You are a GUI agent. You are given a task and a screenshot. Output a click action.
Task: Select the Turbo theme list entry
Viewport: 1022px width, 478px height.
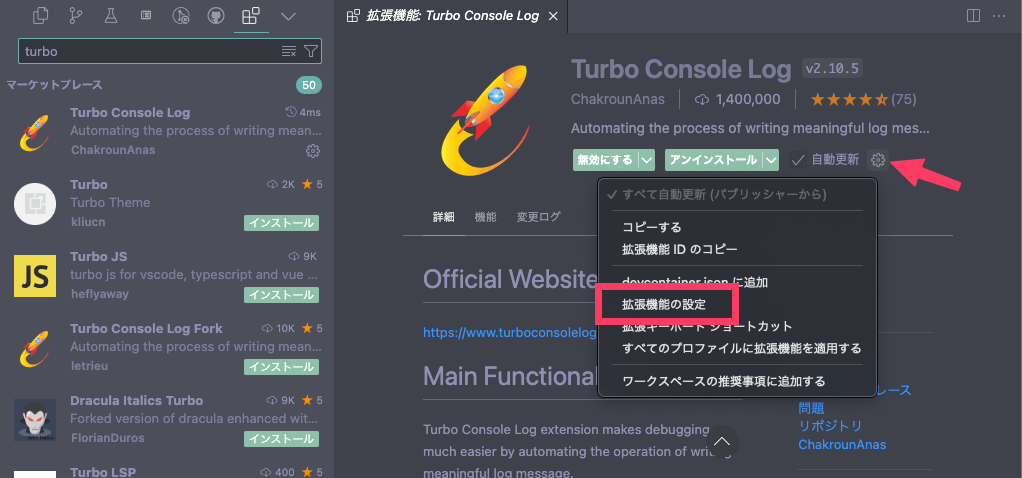point(167,203)
